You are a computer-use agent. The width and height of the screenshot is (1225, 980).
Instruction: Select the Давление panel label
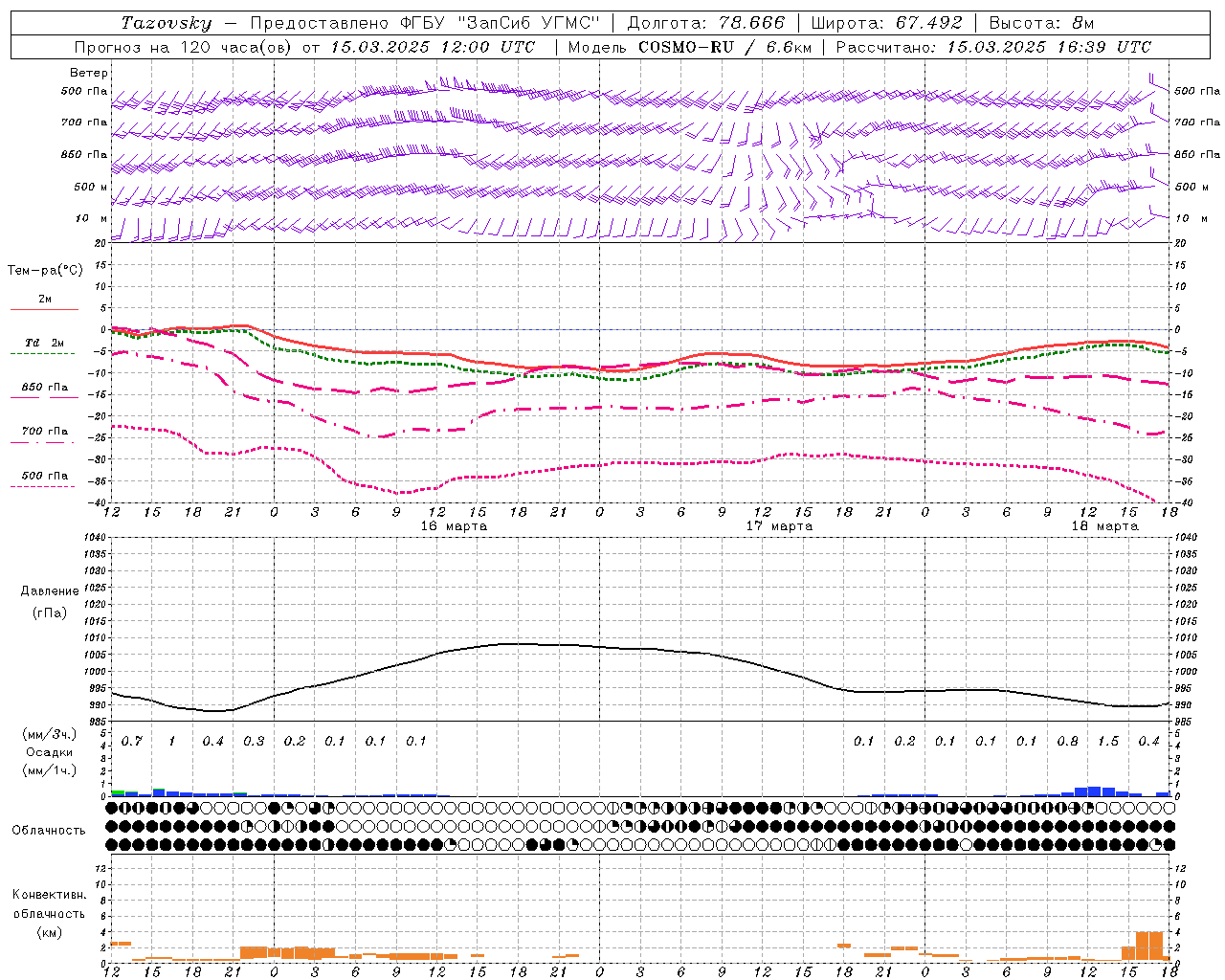49,591
